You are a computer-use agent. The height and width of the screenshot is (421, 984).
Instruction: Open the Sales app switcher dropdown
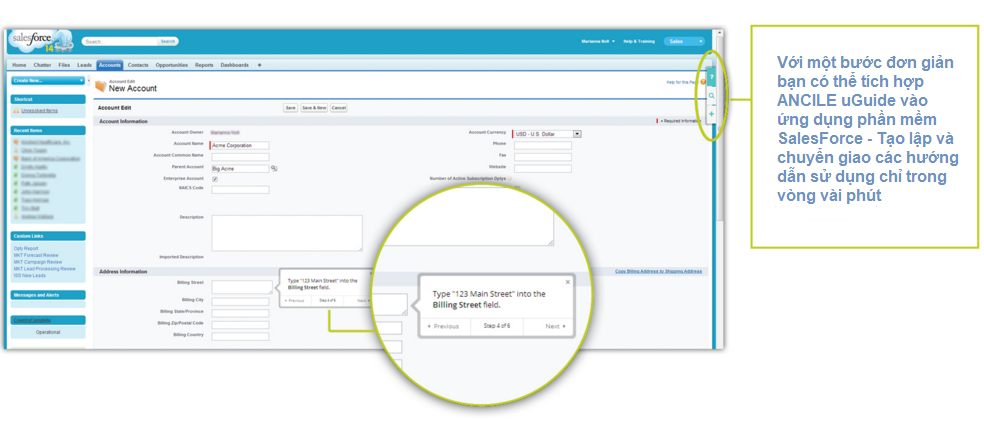(684, 41)
